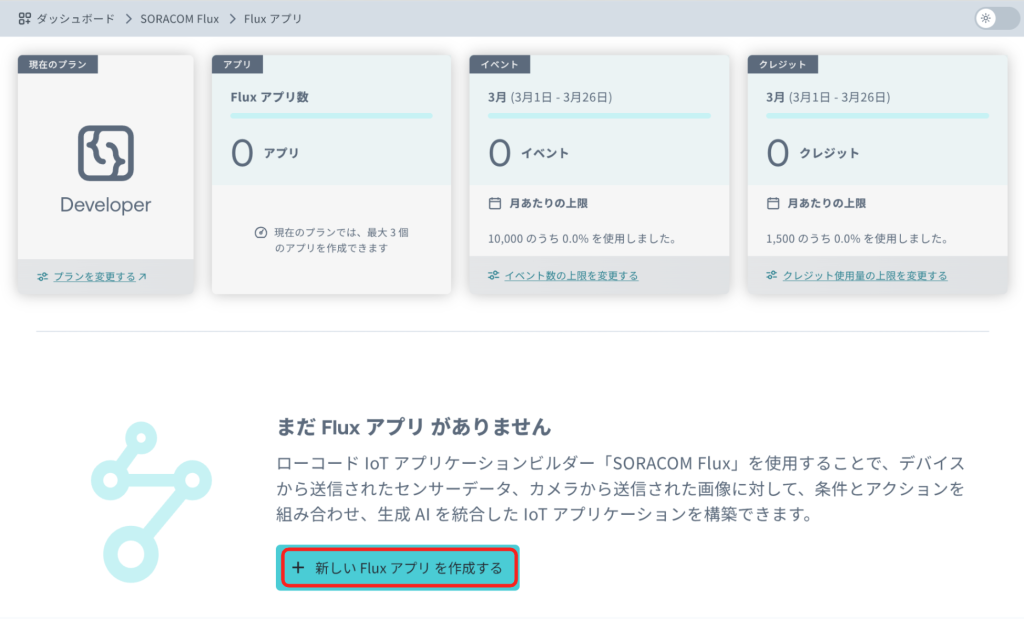
Task: Click the settings icon beside プランを変更する
Action: coord(42,276)
